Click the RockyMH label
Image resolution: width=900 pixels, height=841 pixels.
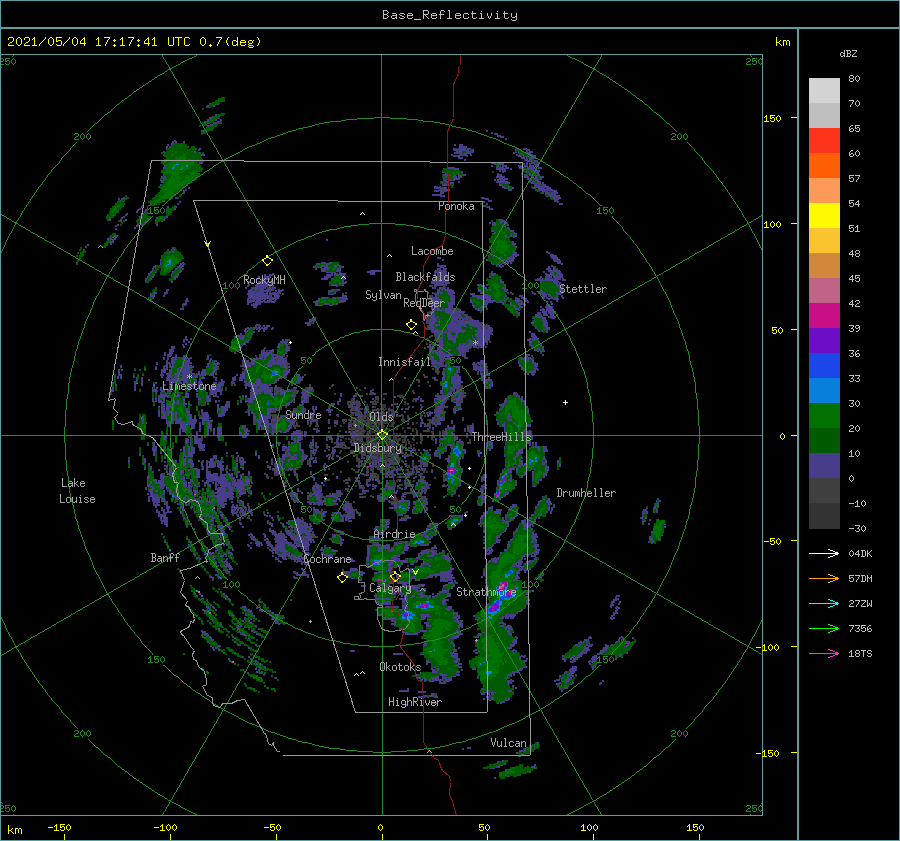pyautogui.click(x=264, y=280)
